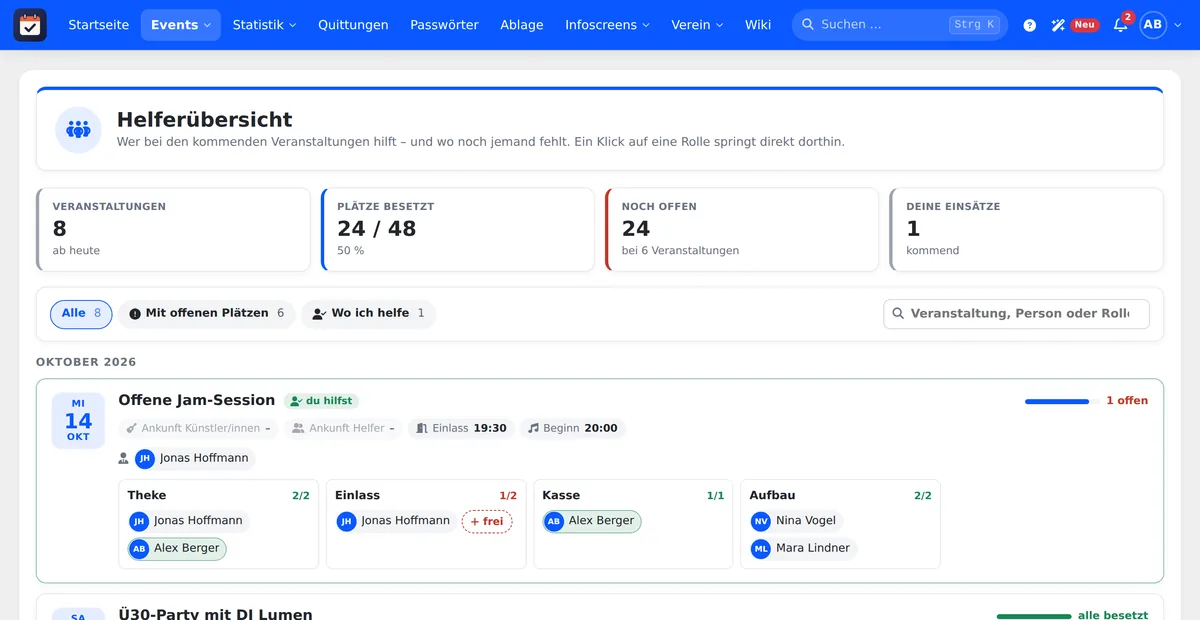The image size is (1200, 620).
Task: Click the Jam-Session progress bar beside '1 offen'
Action: coord(1062,401)
